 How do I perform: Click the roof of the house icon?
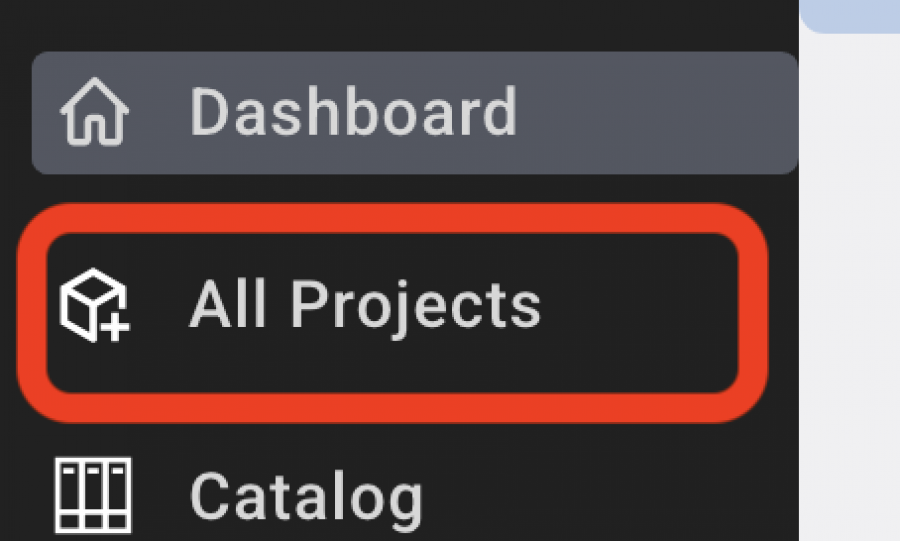tap(95, 92)
